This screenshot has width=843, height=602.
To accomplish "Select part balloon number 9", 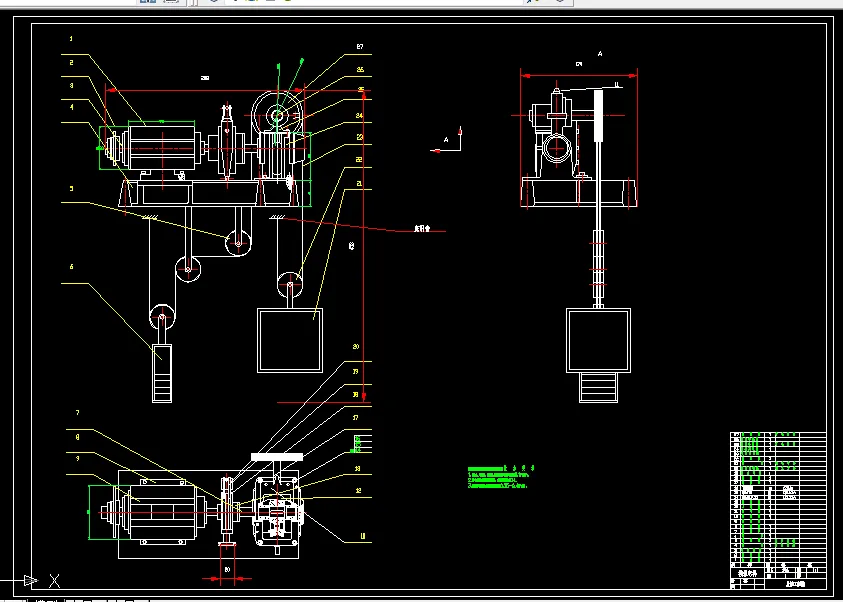I will click(x=77, y=459).
